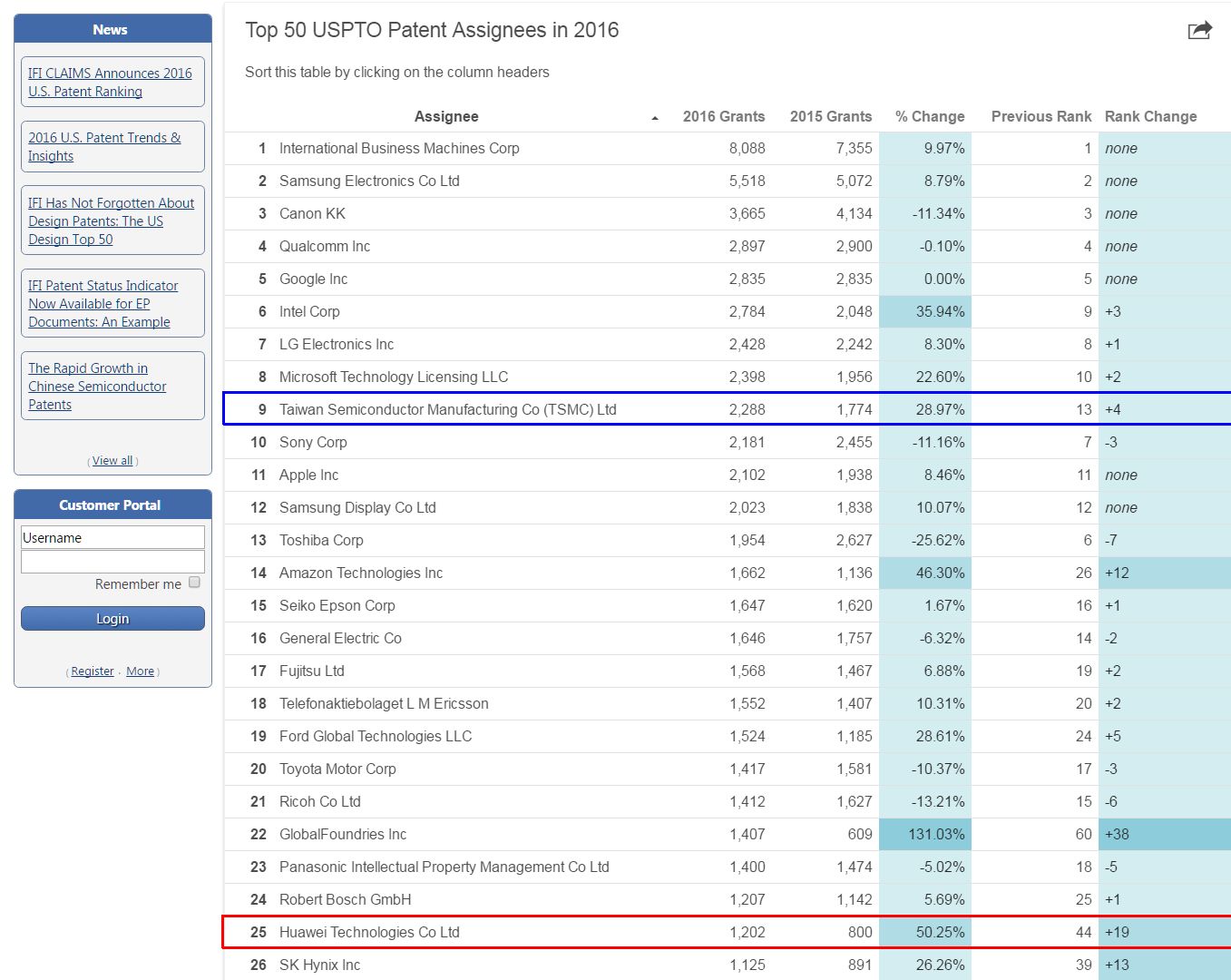The image size is (1231, 980).
Task: Click the News panel header
Action: coord(112,29)
